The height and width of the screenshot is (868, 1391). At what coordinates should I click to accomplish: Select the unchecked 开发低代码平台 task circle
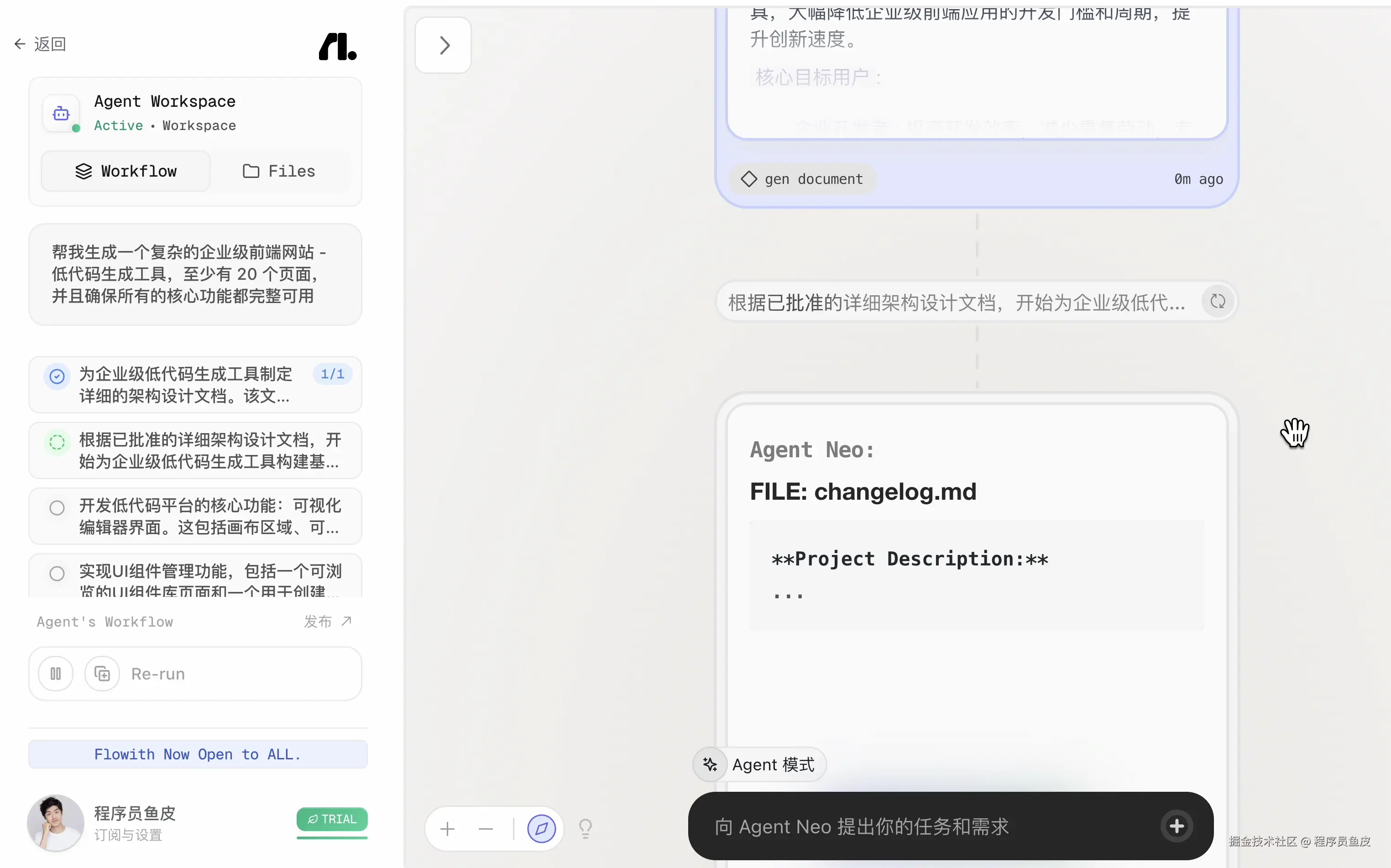[x=57, y=508]
